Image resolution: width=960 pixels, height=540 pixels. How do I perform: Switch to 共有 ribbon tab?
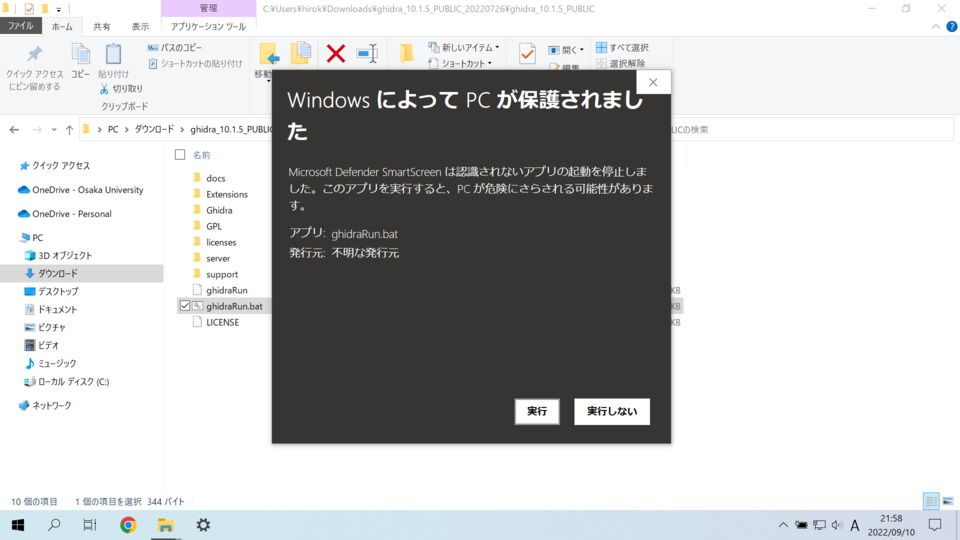point(102,26)
